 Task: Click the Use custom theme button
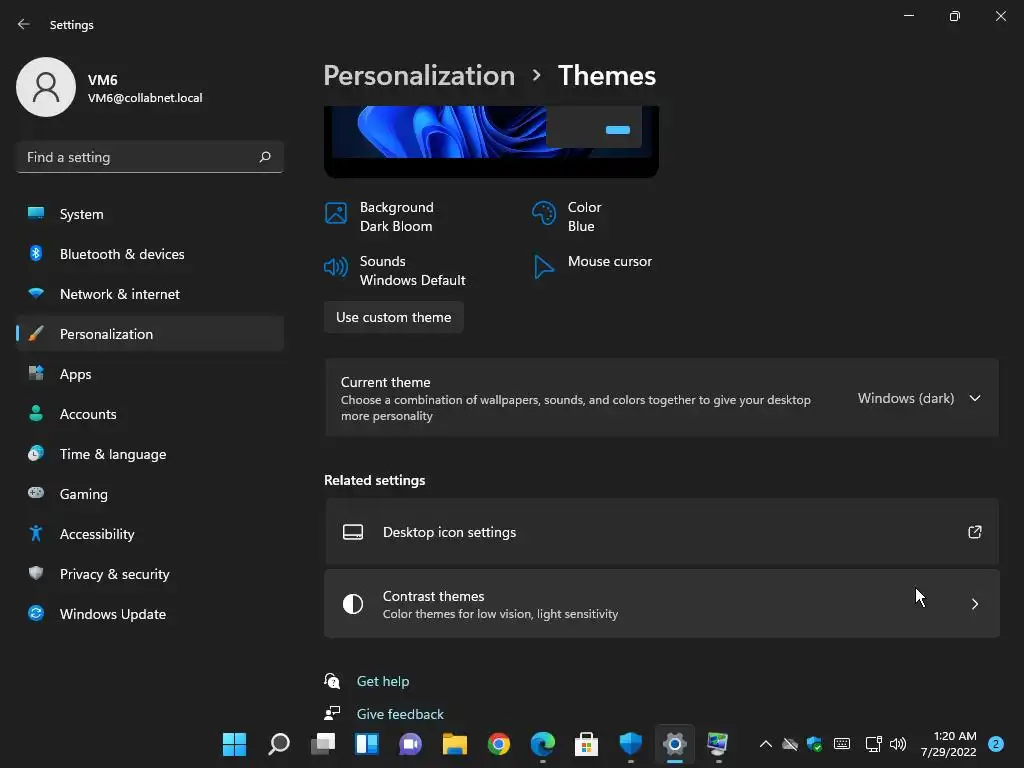pyautogui.click(x=394, y=317)
